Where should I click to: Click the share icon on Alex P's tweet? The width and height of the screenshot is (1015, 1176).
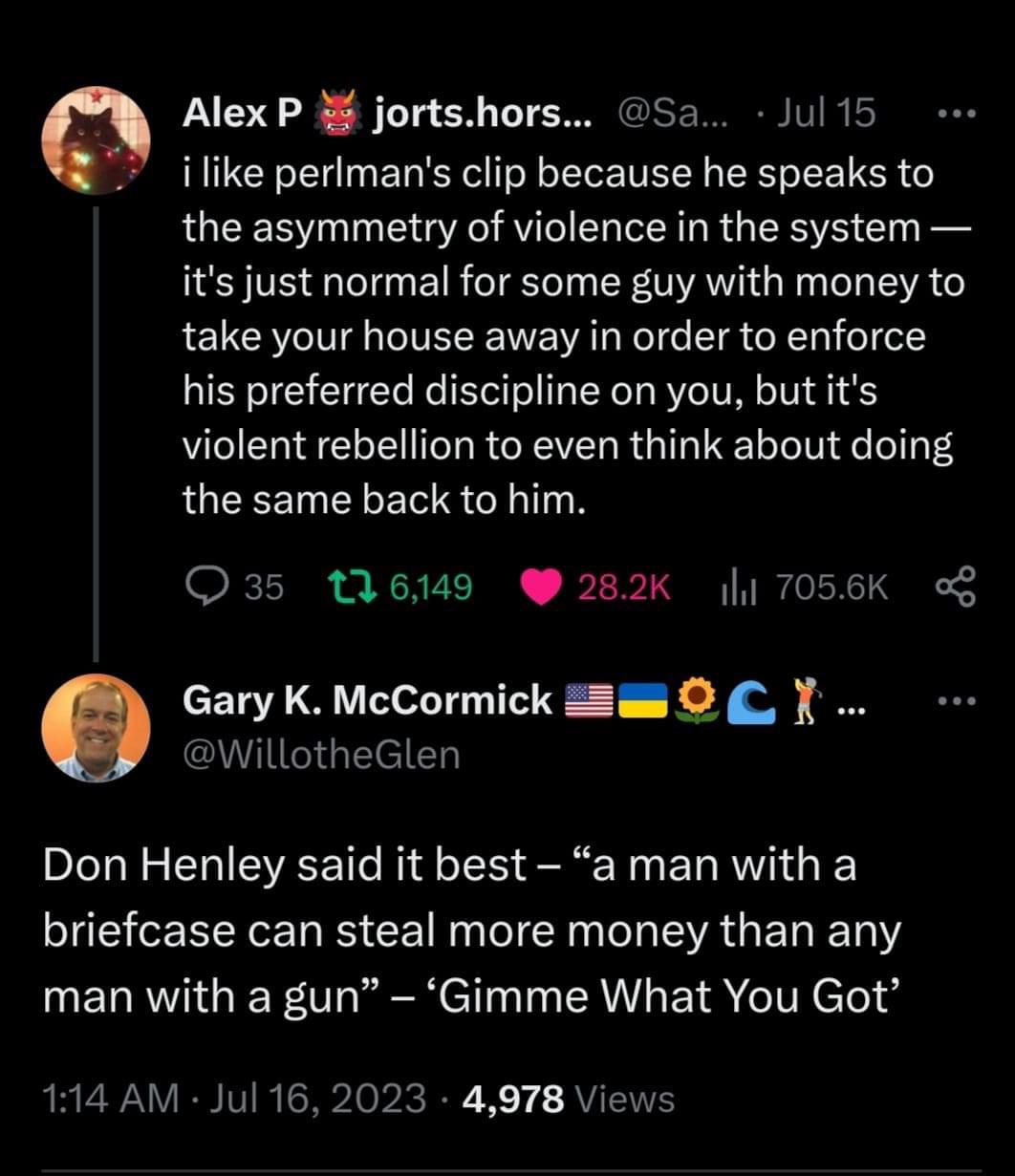[x=955, y=587]
